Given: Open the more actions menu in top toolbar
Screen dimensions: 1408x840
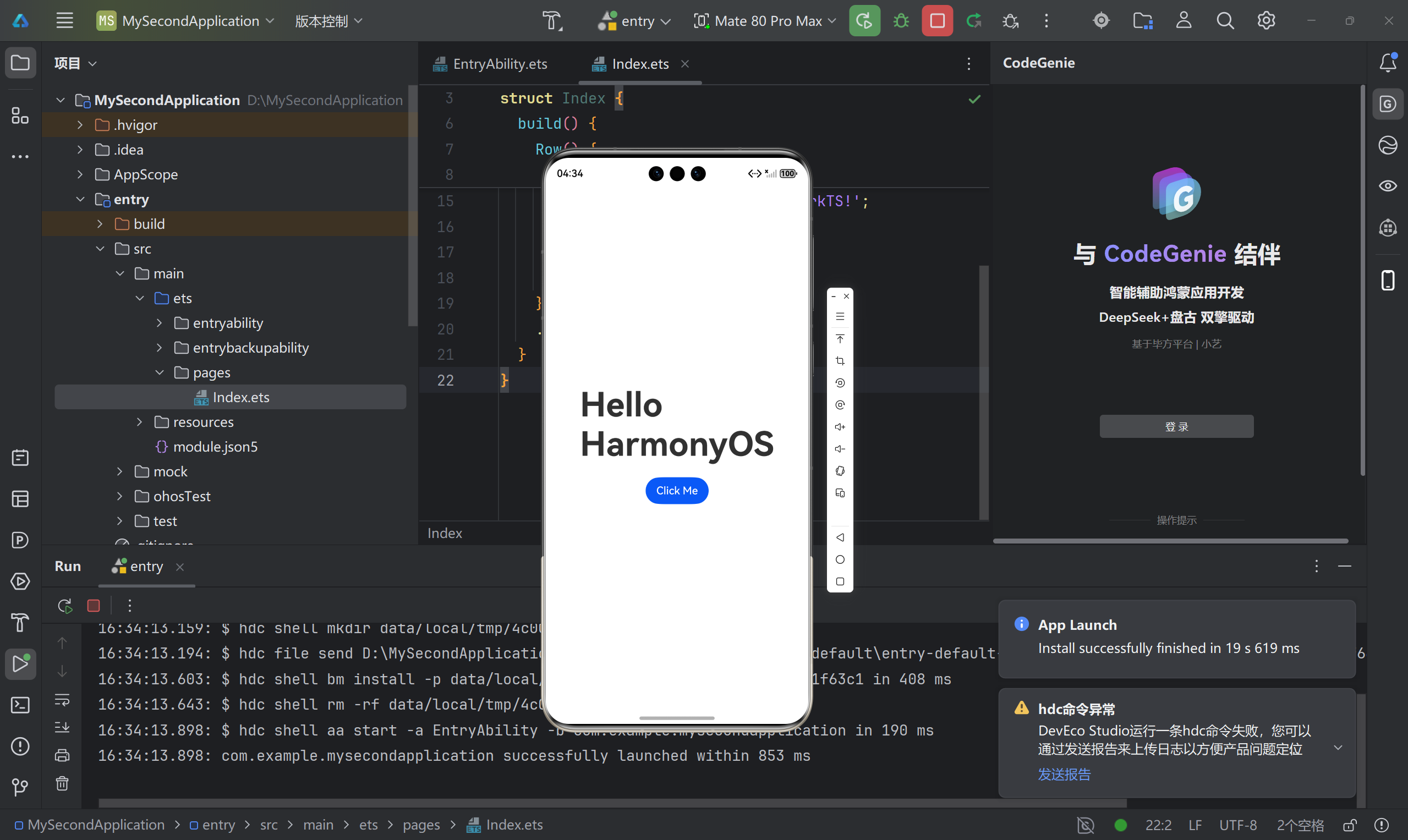Looking at the screenshot, I should click(1047, 21).
